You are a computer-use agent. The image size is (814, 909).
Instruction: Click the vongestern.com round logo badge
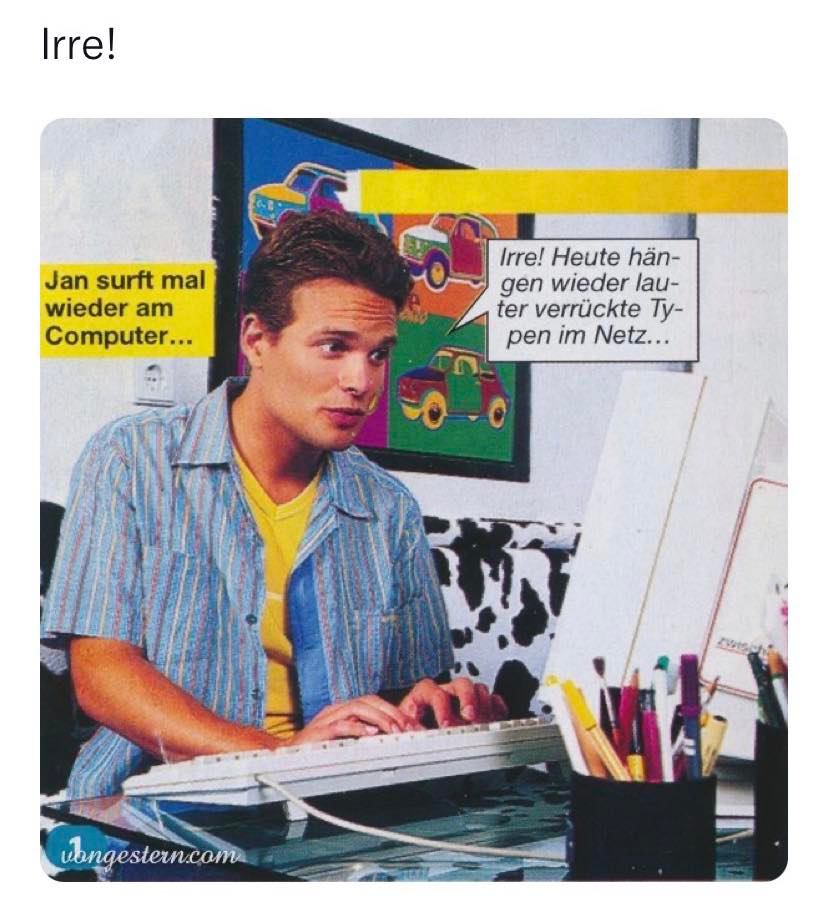pyautogui.click(x=72, y=848)
